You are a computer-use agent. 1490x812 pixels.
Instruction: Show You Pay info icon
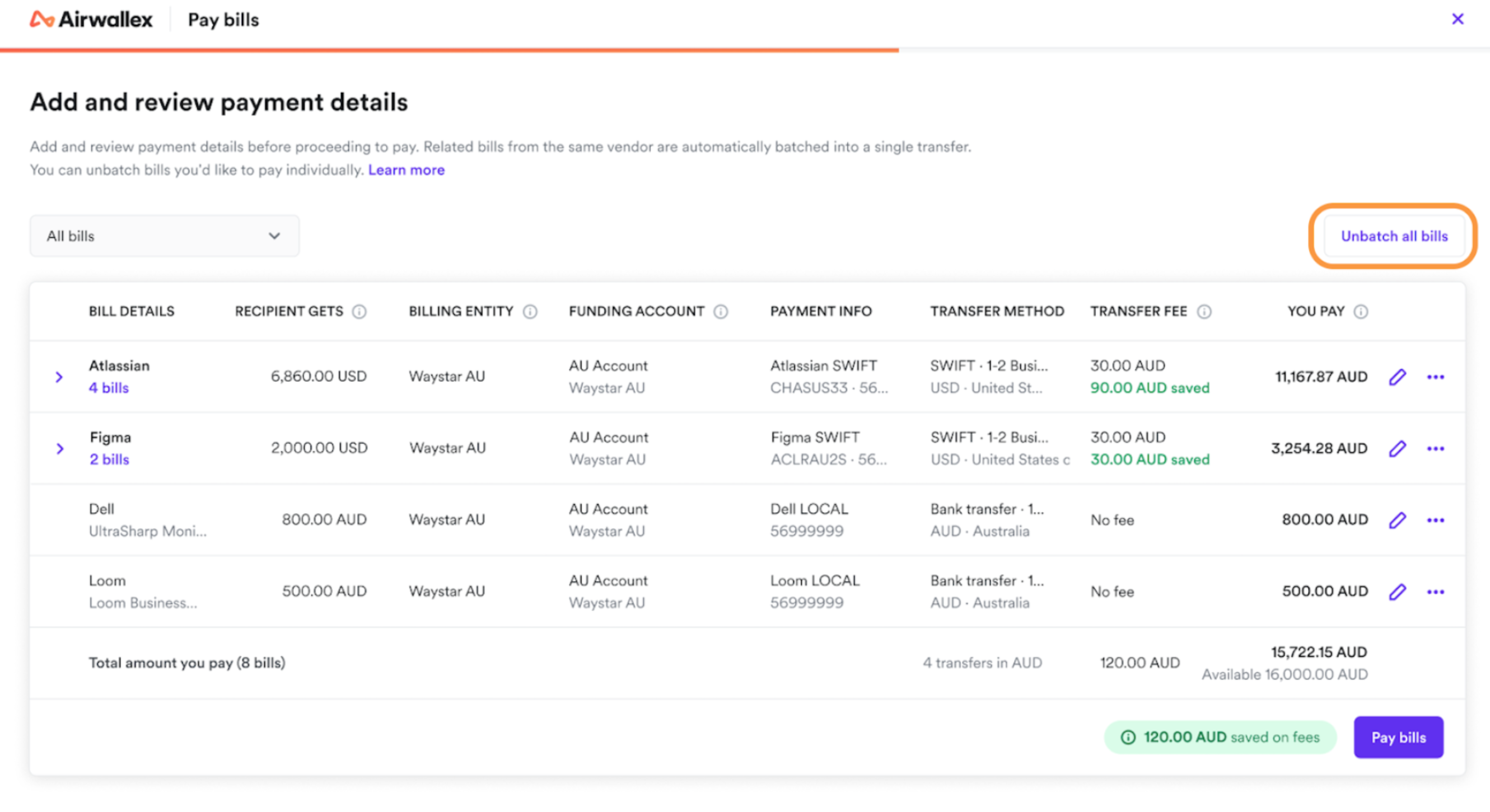click(1361, 312)
